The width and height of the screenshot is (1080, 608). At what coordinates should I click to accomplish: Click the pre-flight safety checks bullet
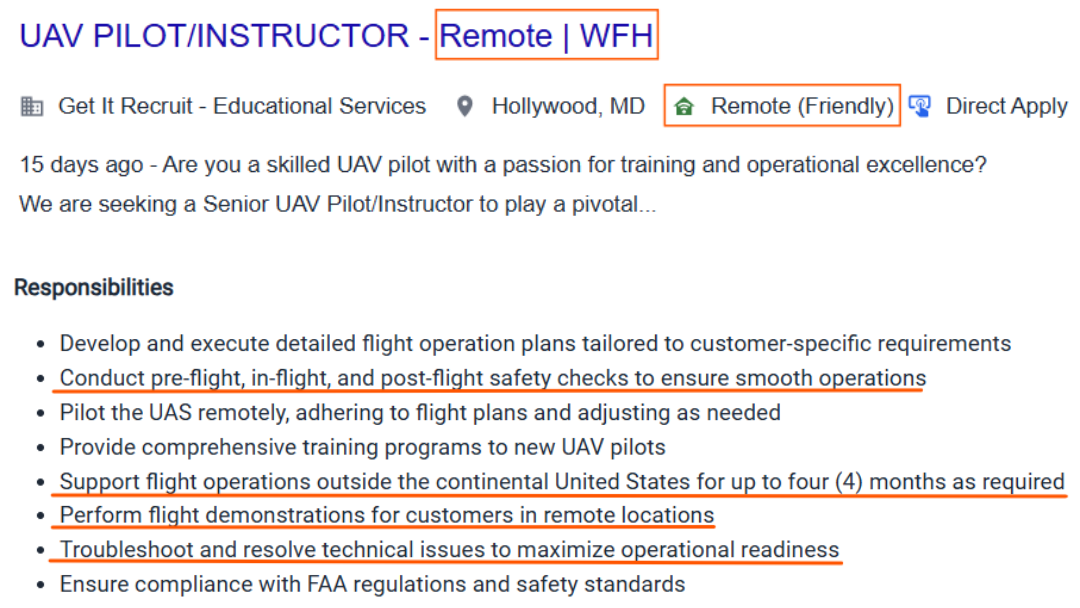[x=492, y=379]
